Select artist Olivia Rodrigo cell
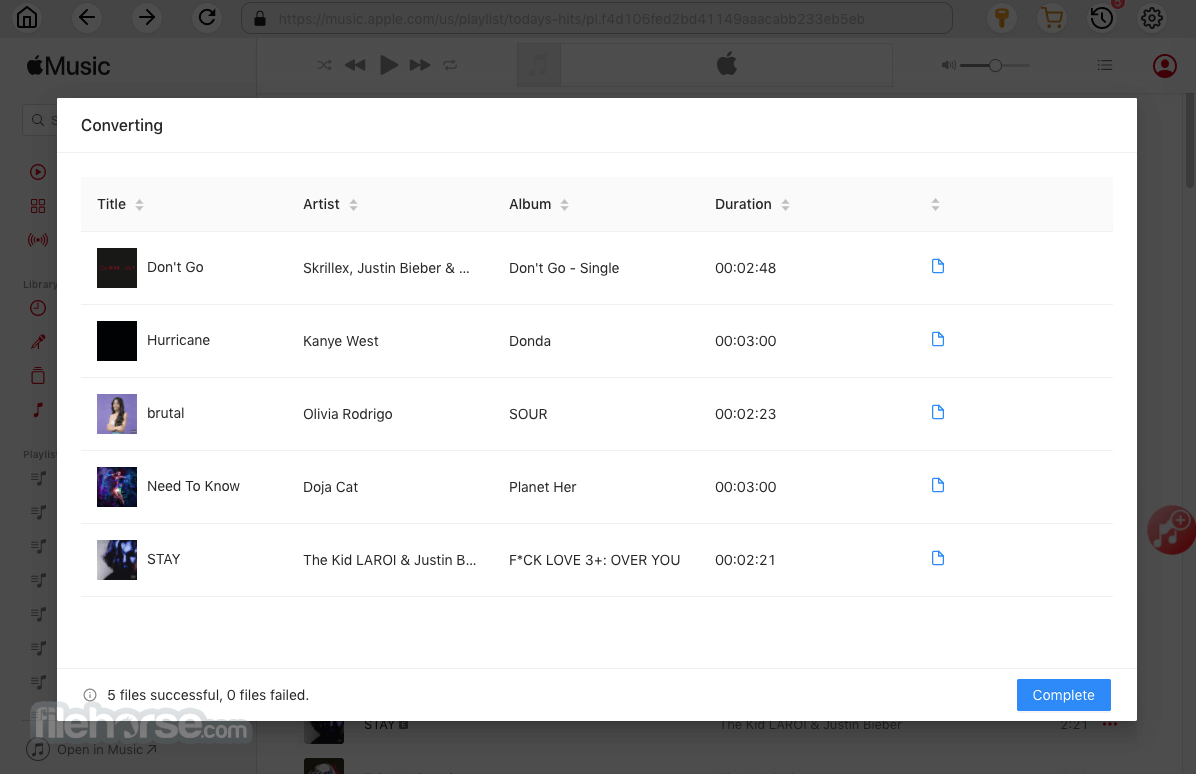The width and height of the screenshot is (1196, 774). tap(348, 414)
